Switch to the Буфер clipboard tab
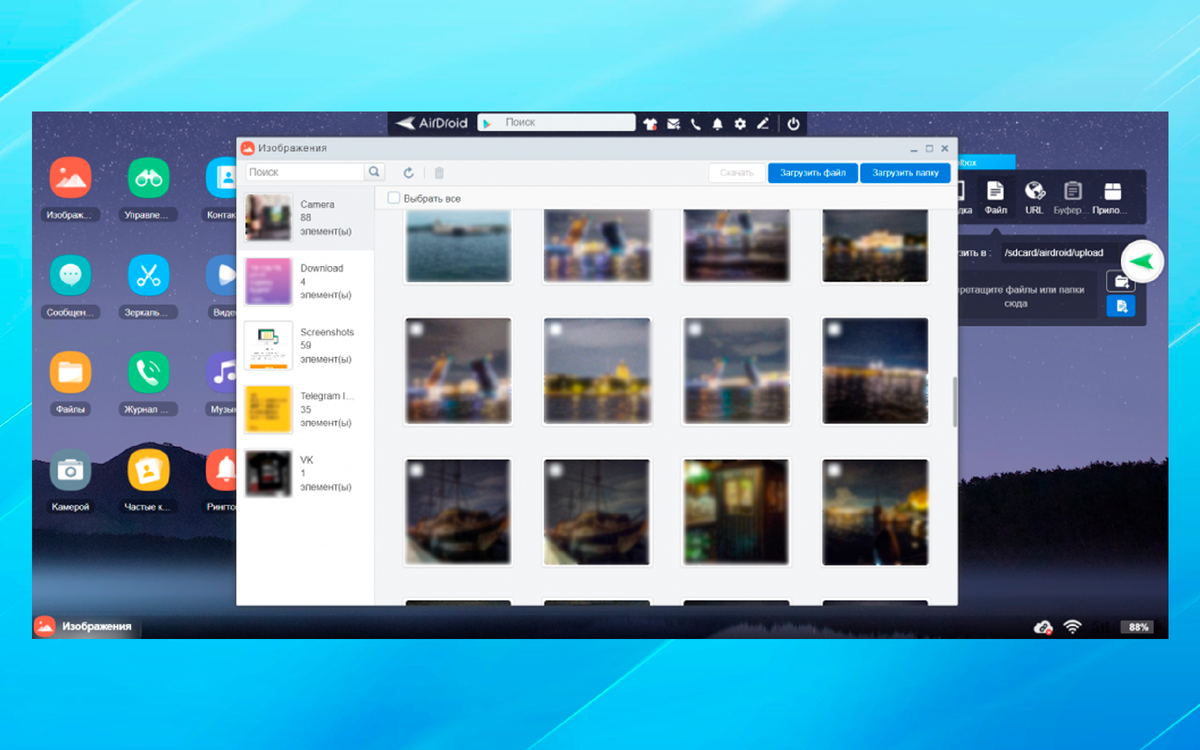Viewport: 1200px width, 750px height. [x=1073, y=197]
